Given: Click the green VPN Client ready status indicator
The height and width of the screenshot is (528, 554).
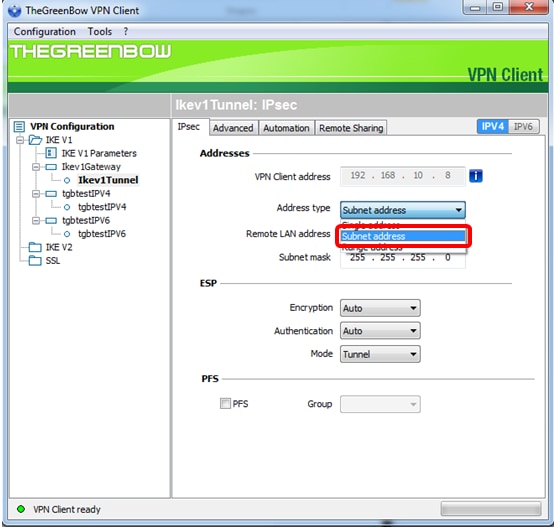Looking at the screenshot, I should (21, 509).
